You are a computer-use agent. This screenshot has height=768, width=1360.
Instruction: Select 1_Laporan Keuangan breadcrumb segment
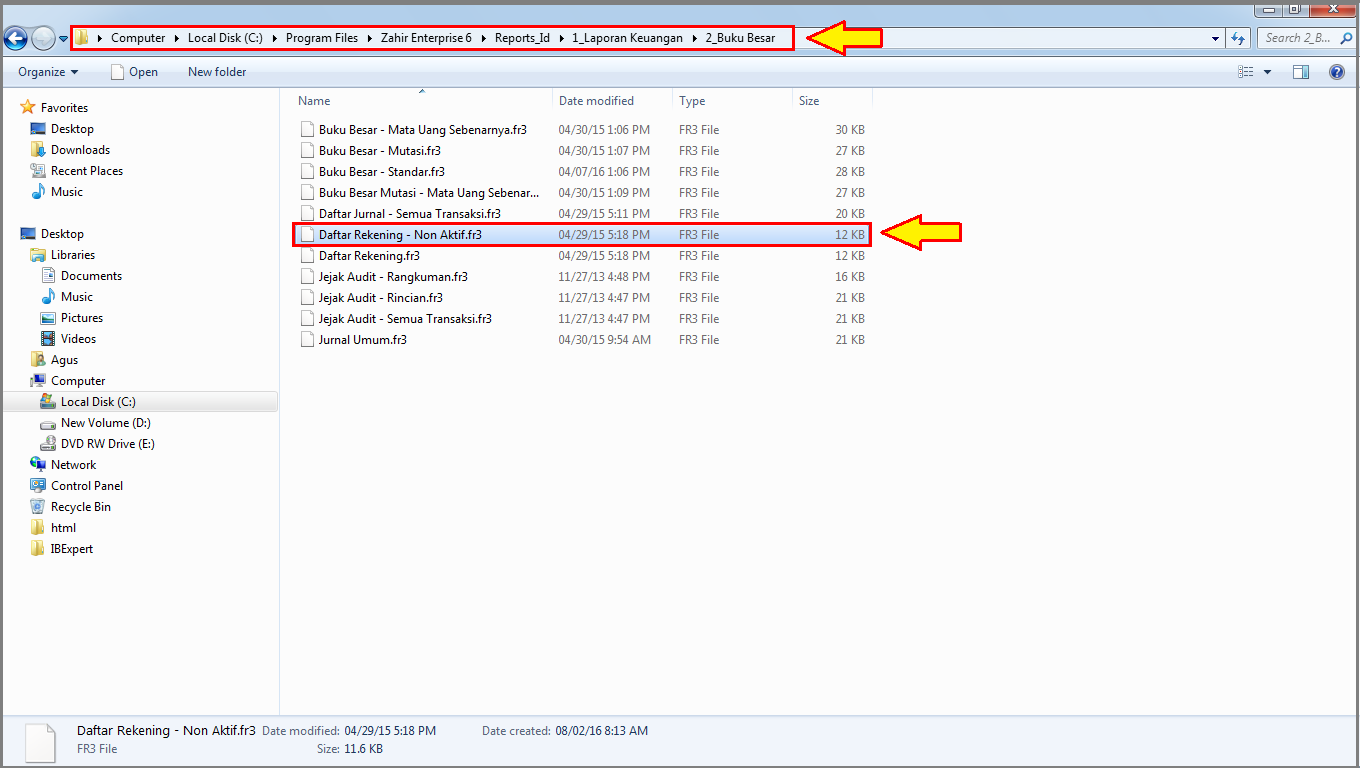[x=627, y=38]
